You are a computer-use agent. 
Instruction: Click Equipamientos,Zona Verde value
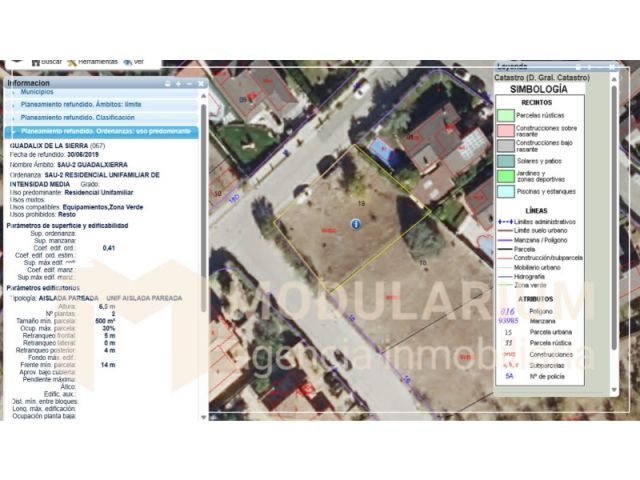[x=103, y=207]
